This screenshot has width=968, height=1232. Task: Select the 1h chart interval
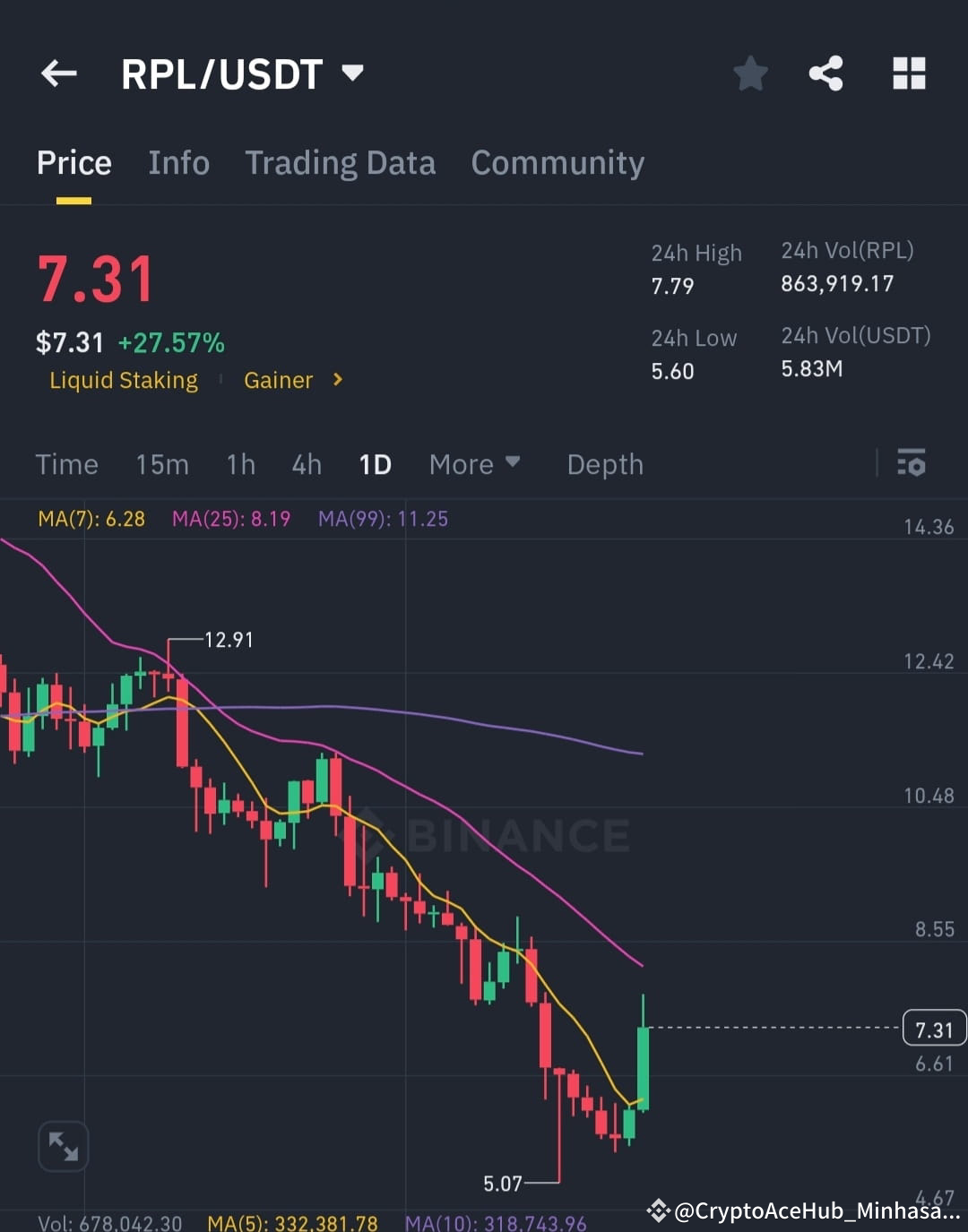(240, 464)
